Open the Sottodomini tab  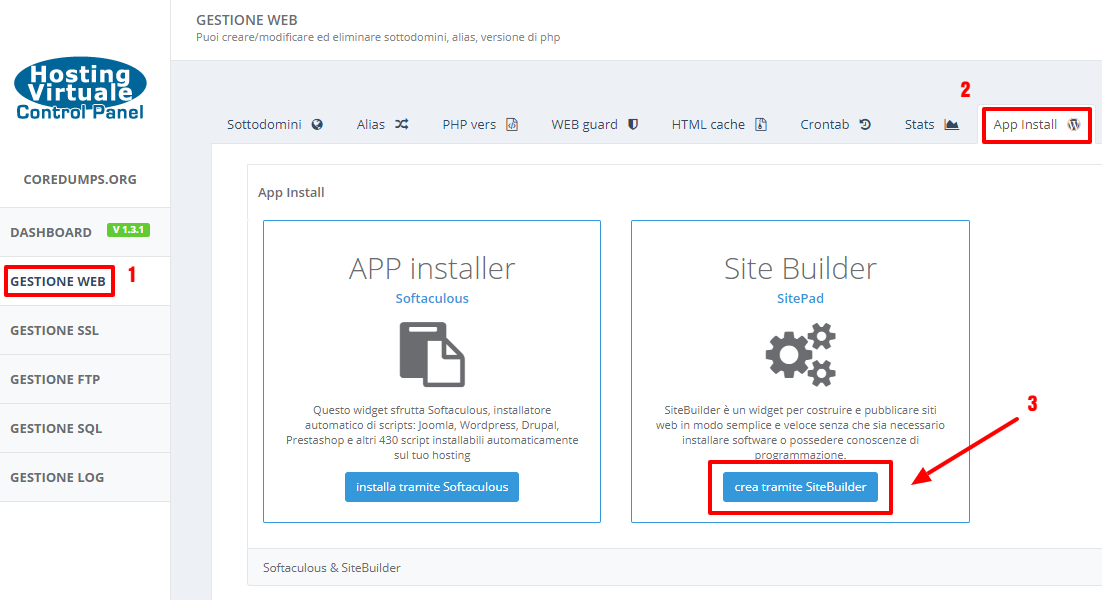point(275,124)
